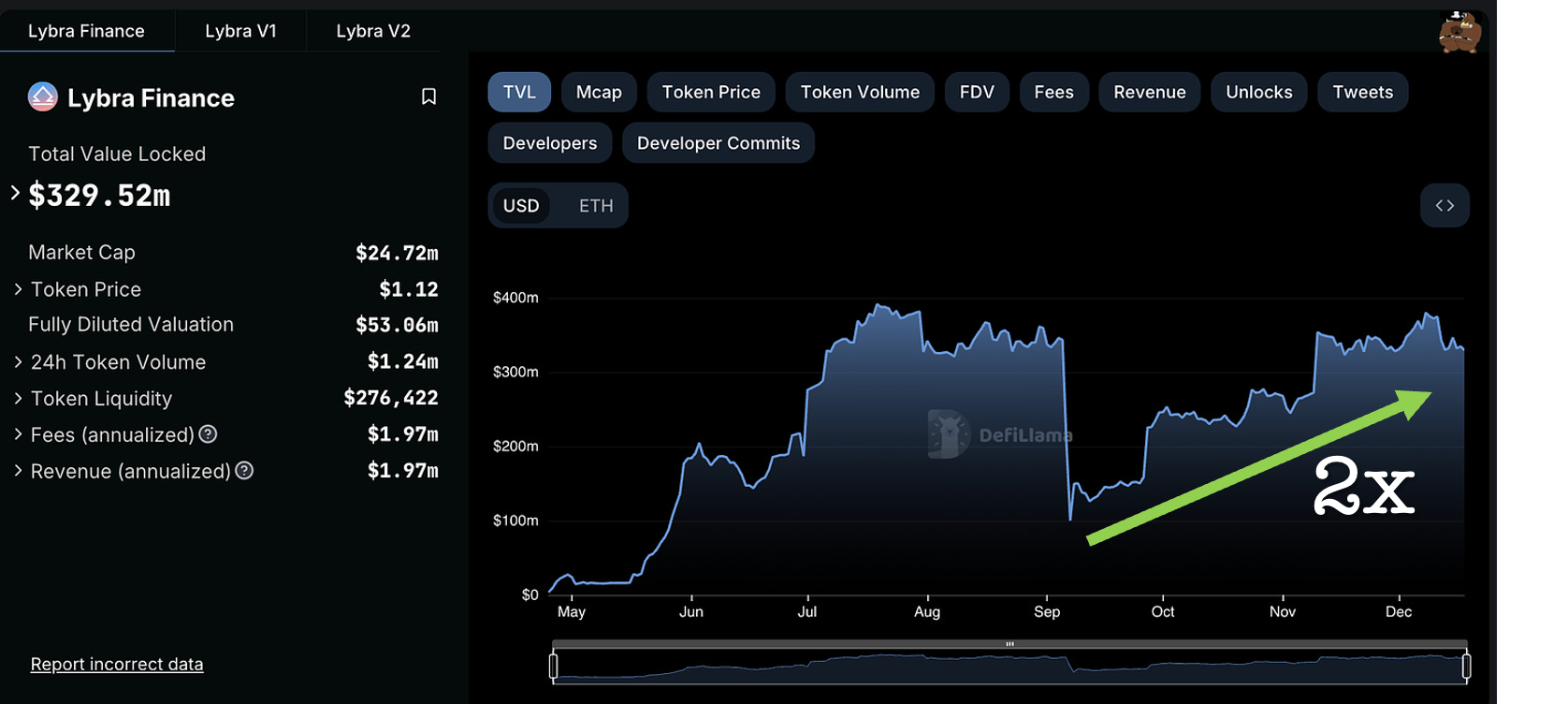Open the embed chart code icon
The width and height of the screenshot is (1568, 704).
point(1445,205)
